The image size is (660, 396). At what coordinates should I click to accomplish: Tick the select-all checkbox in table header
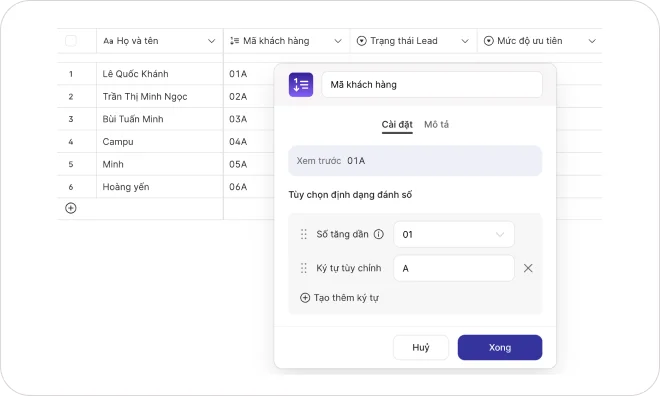(x=71, y=41)
